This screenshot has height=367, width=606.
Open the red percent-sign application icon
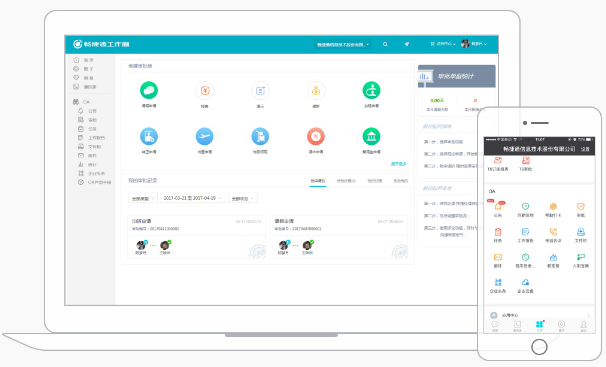coord(316,136)
